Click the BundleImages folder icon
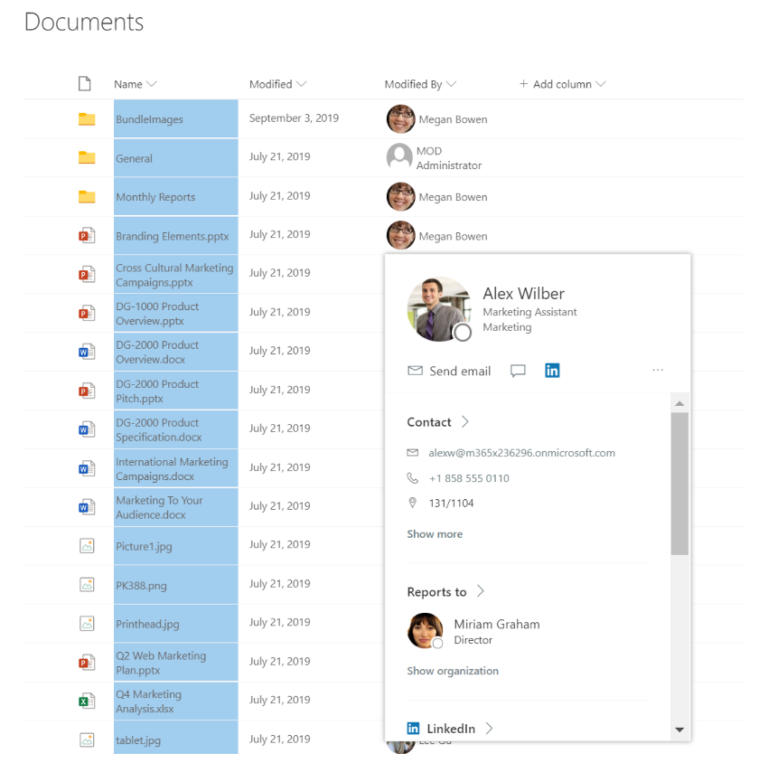The width and height of the screenshot is (768, 763). [x=87, y=119]
